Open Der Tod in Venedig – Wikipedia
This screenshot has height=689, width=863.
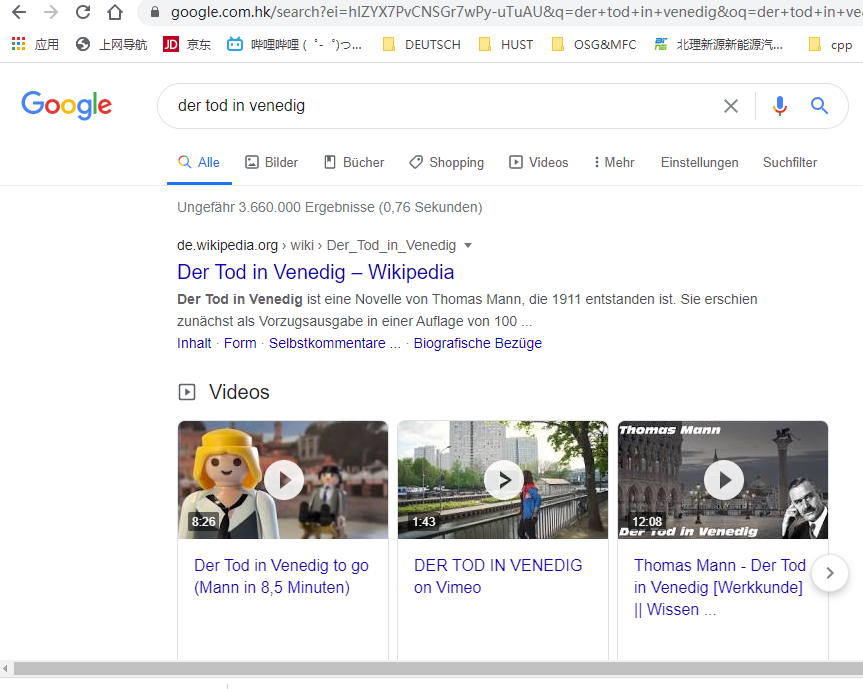click(315, 272)
